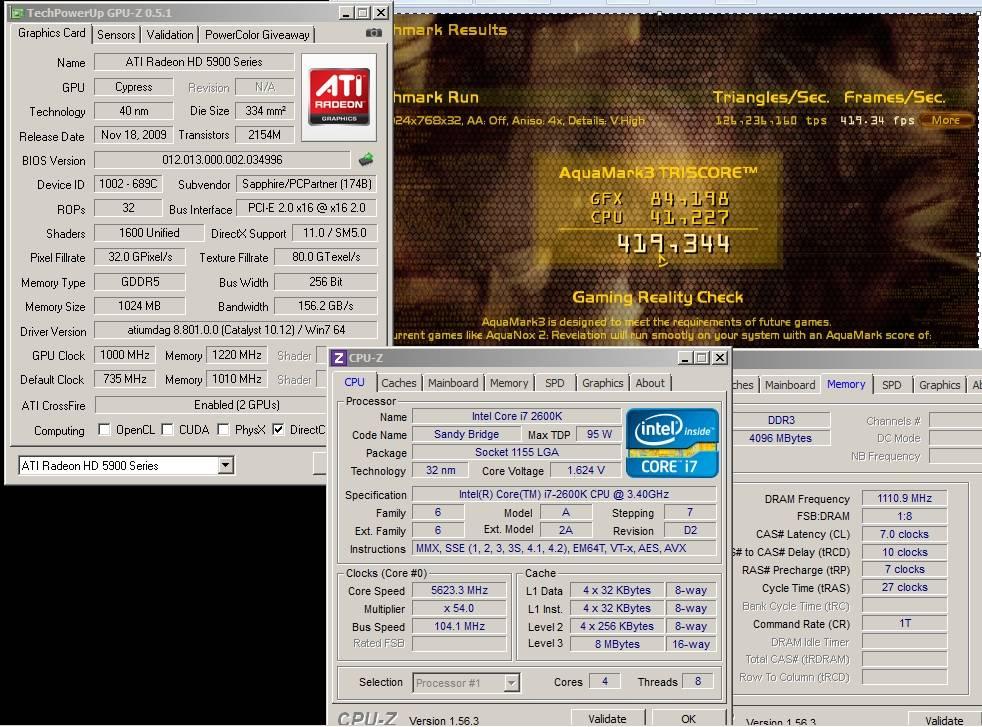Click the Intel Core i7 logo
This screenshot has width=982, height=727.
coord(672,443)
